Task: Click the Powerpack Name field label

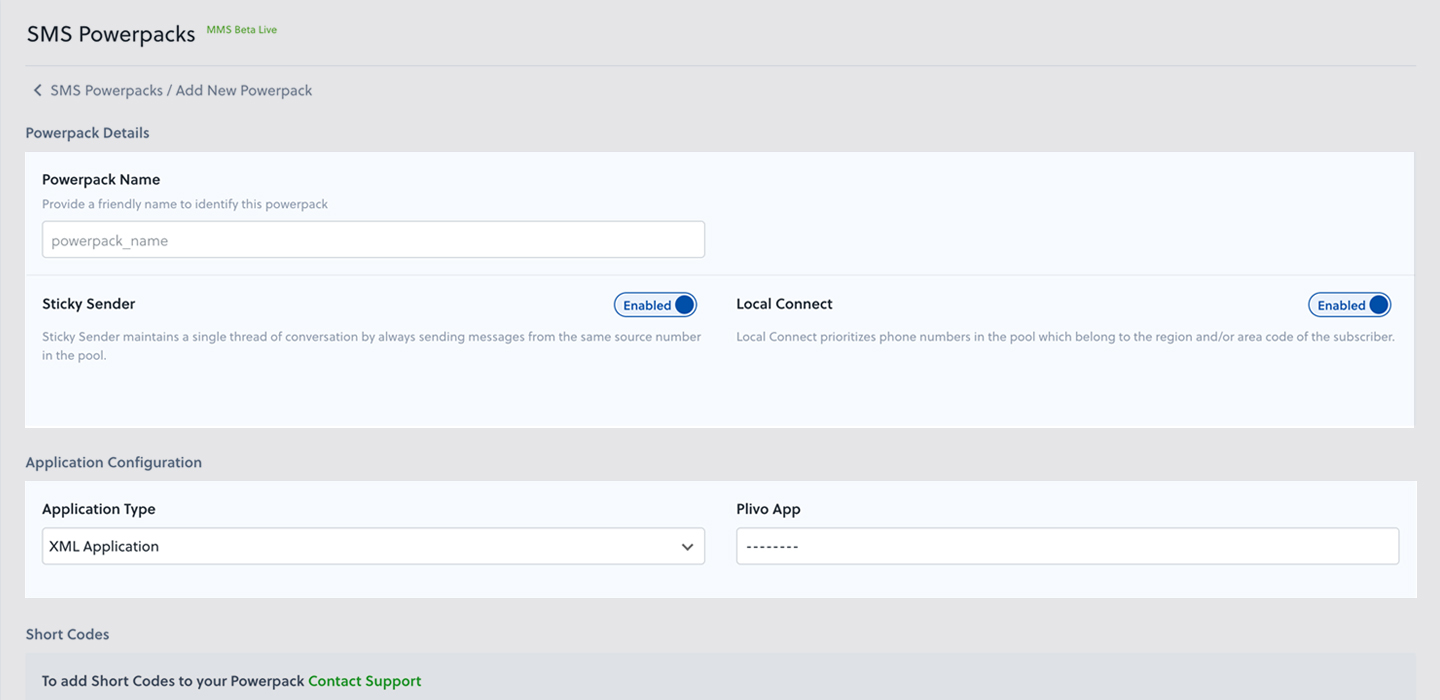Action: click(101, 180)
